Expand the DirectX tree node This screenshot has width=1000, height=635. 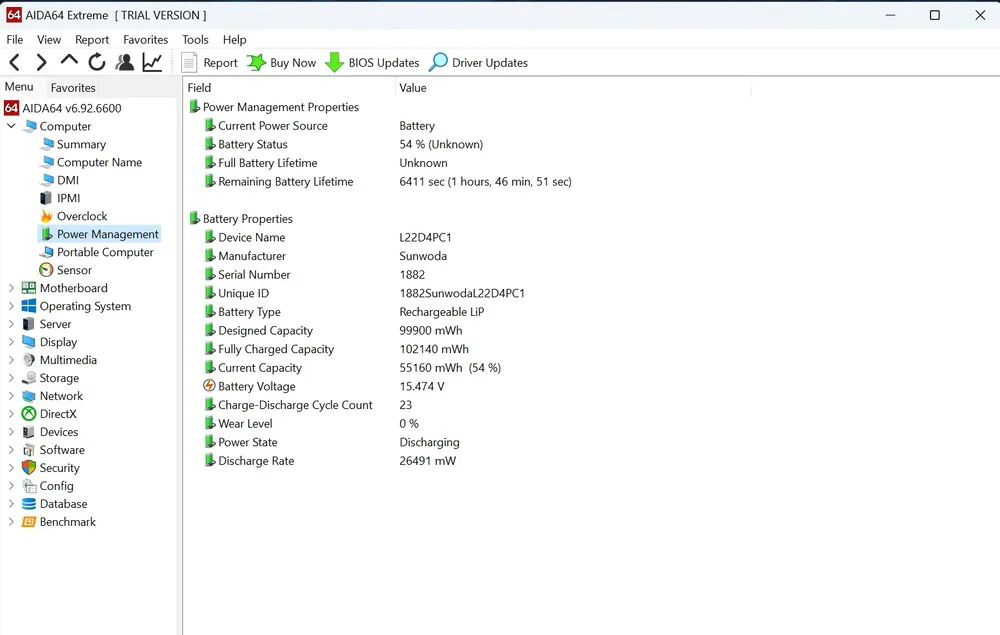11,414
